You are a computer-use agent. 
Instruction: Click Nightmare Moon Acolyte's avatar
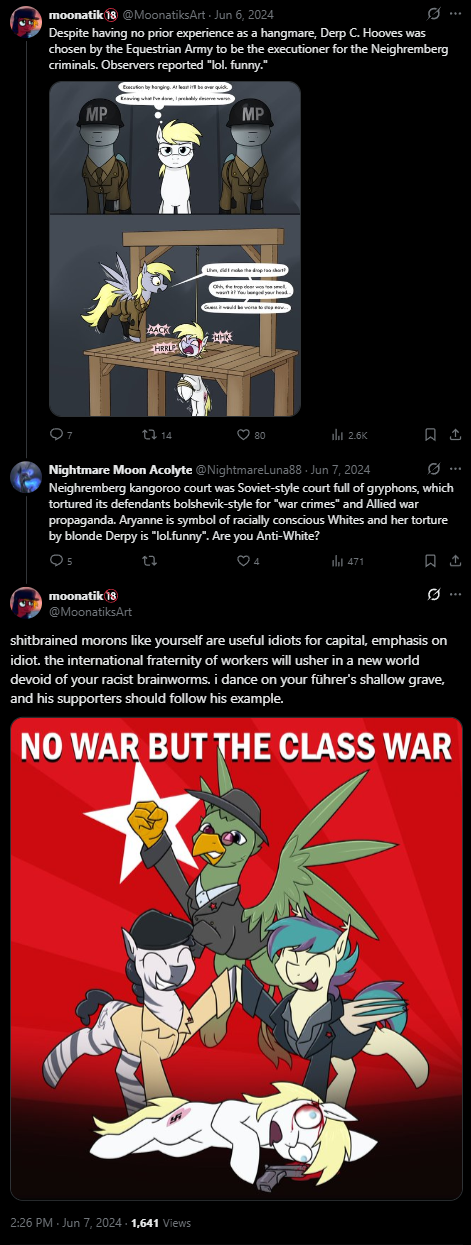click(x=25, y=478)
